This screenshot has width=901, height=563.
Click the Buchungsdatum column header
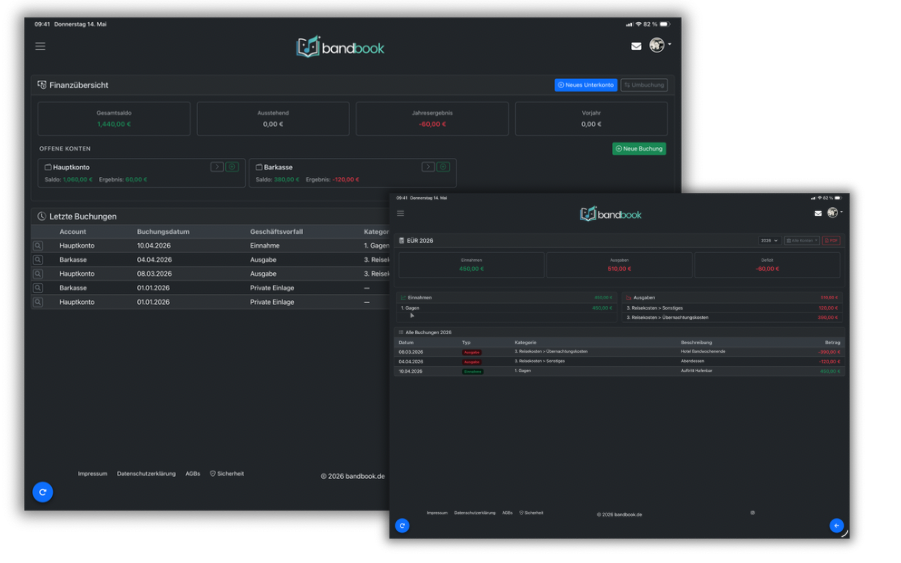click(163, 232)
